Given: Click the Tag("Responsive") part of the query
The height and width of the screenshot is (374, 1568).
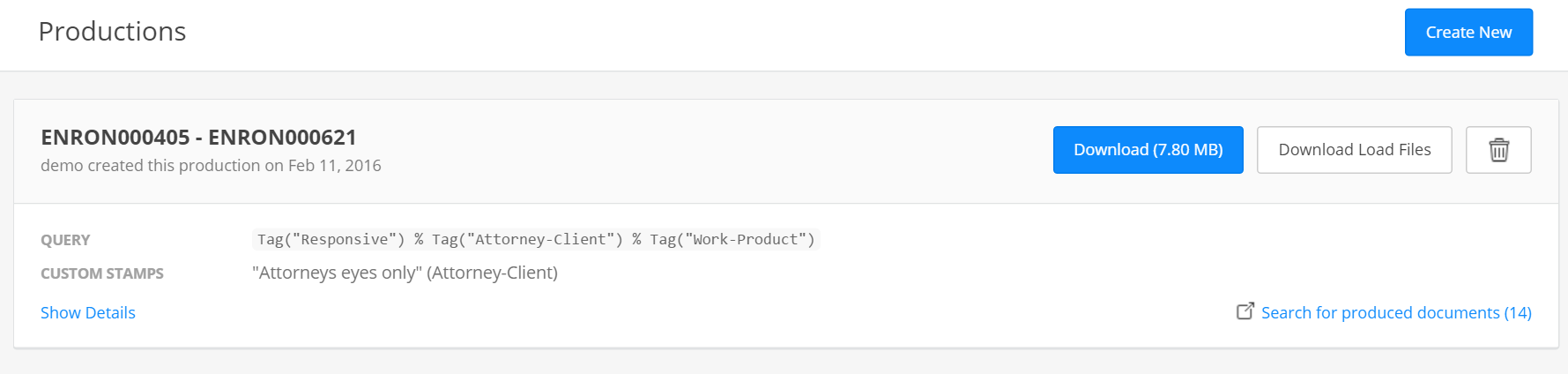Looking at the screenshot, I should (329, 240).
